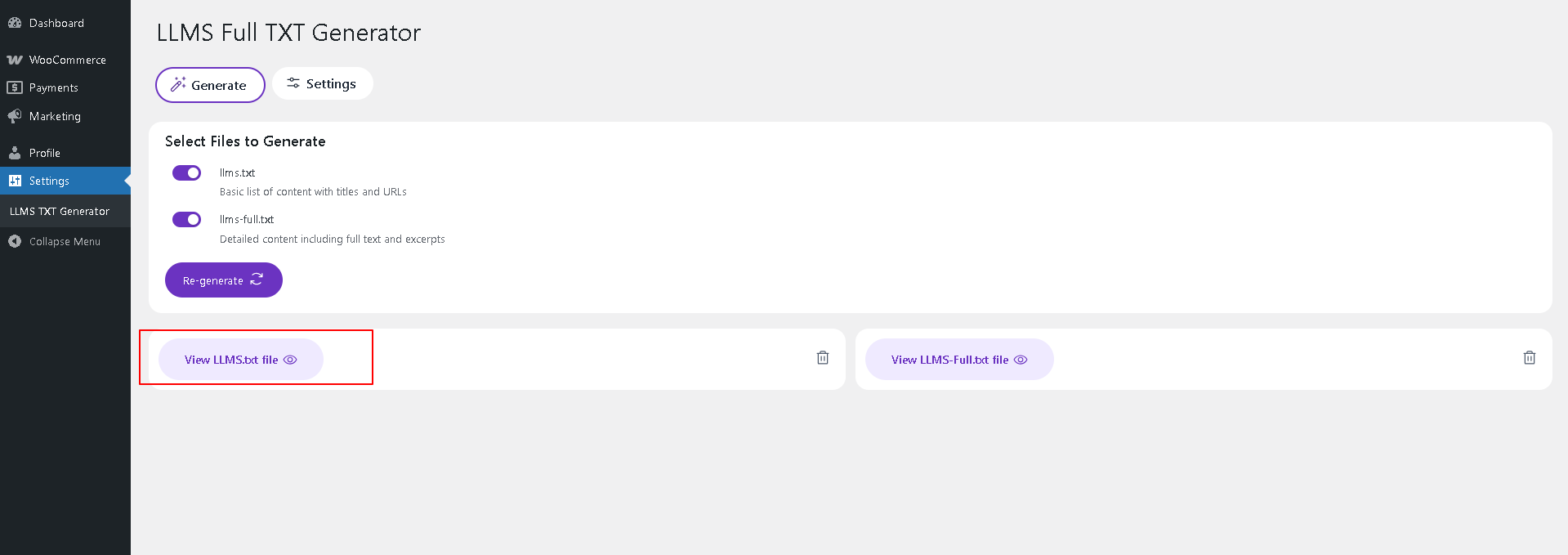Open the Settings sidebar menu item
Screen dimensions: 1568x555
pos(49,181)
